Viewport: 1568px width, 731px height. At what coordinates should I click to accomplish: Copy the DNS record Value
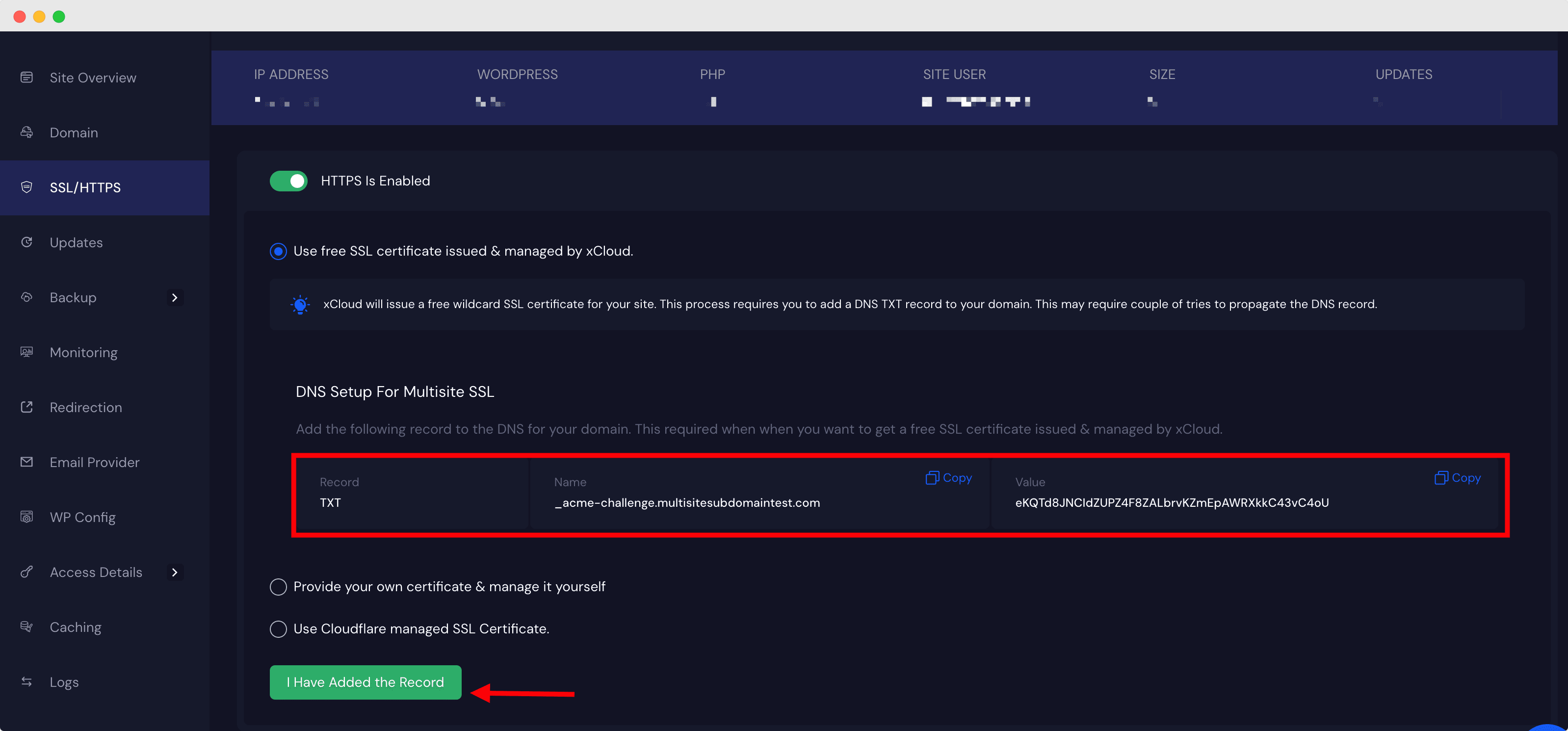(1457, 478)
